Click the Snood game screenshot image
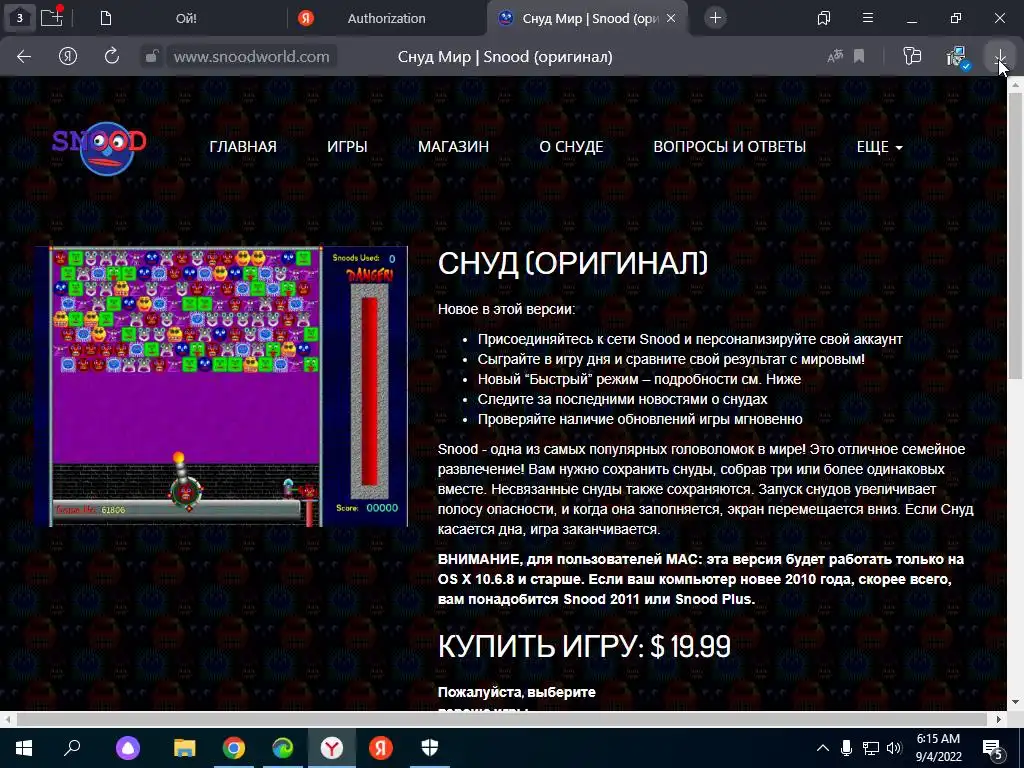Viewport: 1024px width, 768px height. tap(221, 387)
